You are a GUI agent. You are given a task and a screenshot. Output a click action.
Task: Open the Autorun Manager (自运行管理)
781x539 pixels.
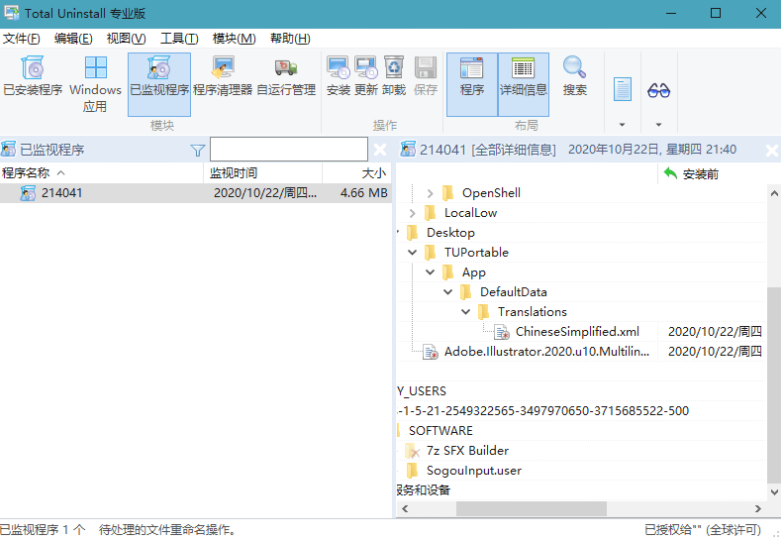click(x=286, y=76)
